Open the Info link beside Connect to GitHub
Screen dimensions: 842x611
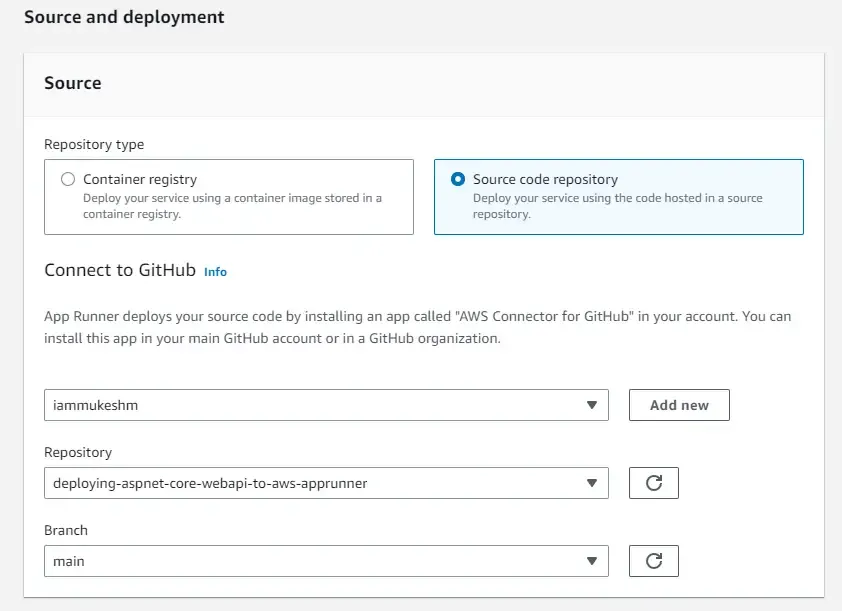pyautogui.click(x=214, y=271)
